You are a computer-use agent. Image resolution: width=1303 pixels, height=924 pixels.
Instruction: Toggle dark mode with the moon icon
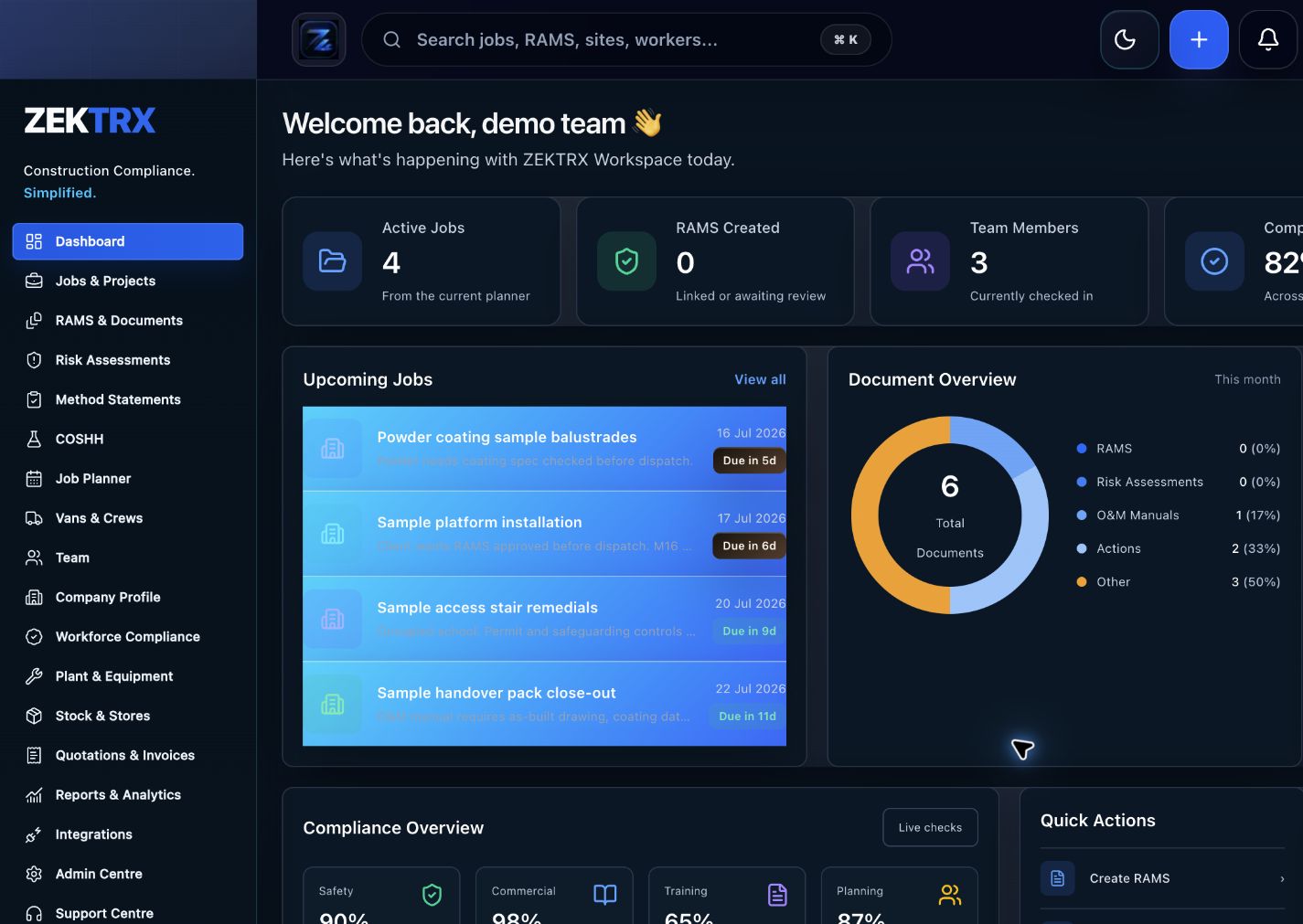pos(1129,39)
